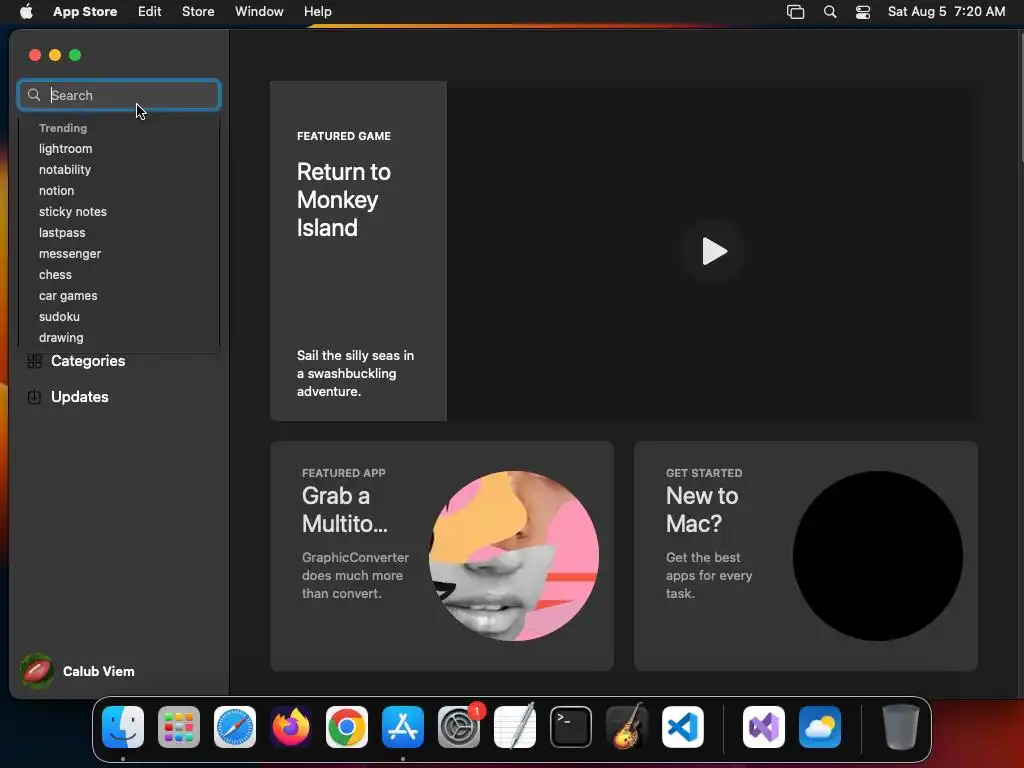This screenshot has width=1024, height=768.
Task: Open the Trash in the Dock
Action: click(901, 727)
